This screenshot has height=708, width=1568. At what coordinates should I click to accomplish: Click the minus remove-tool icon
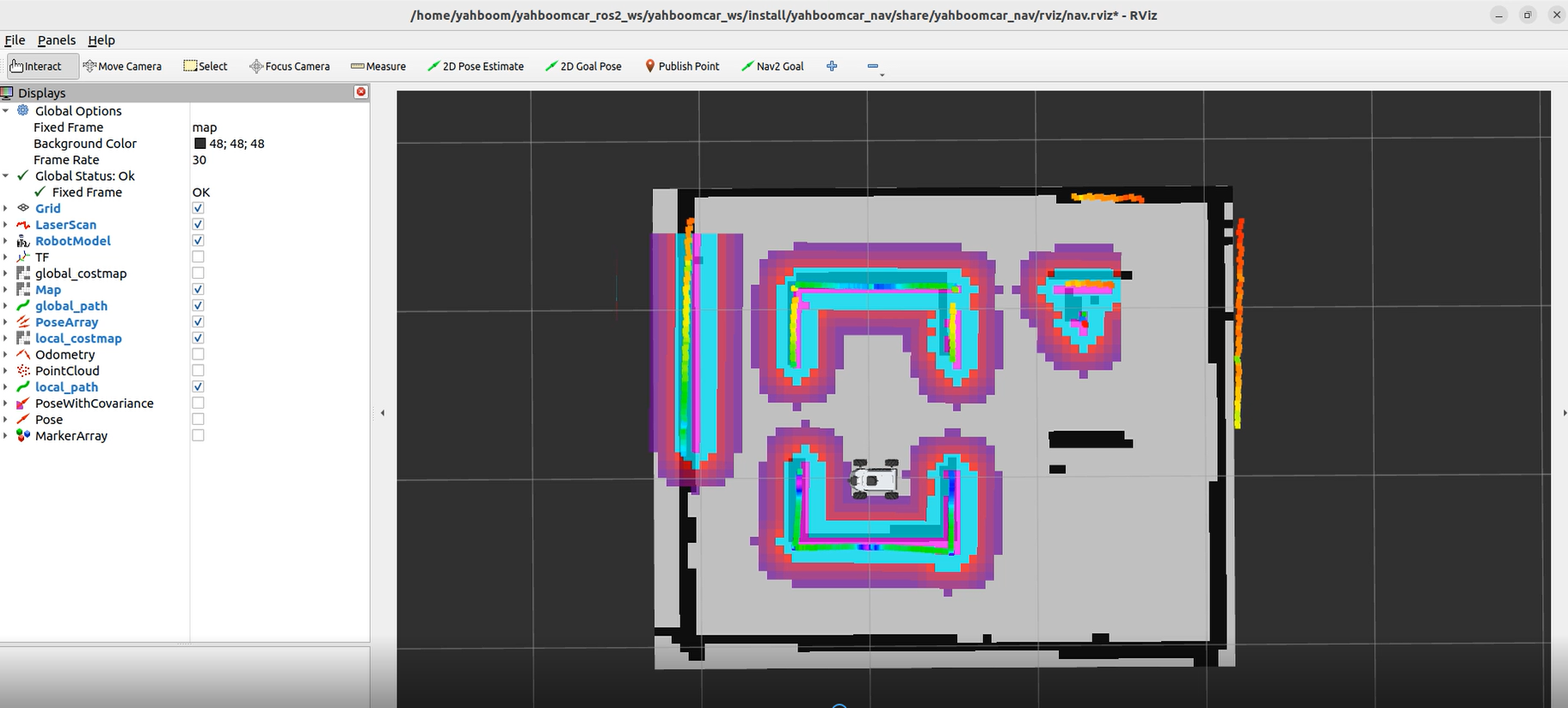click(873, 66)
